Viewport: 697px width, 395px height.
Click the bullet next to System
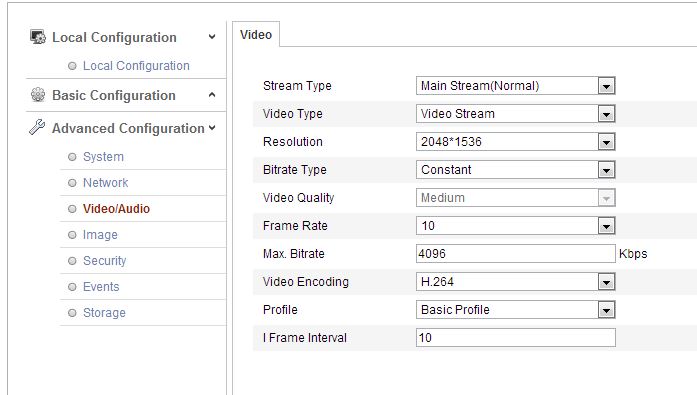[x=72, y=156]
